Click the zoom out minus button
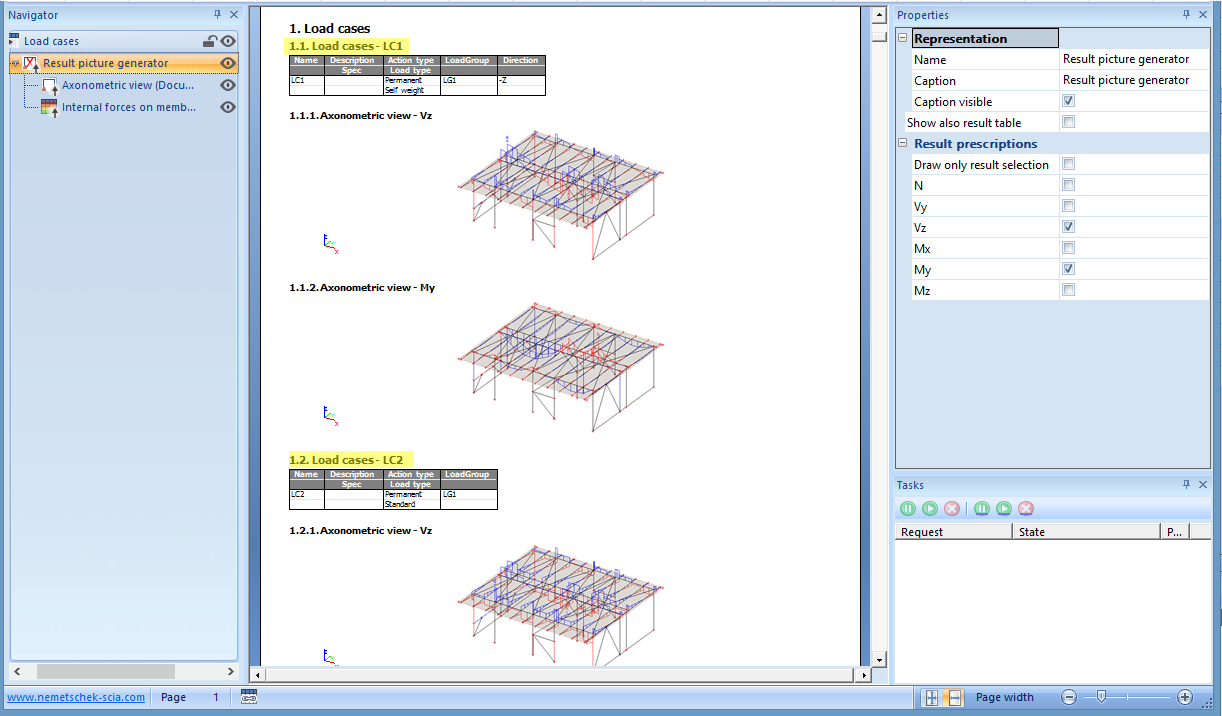 pyautogui.click(x=1069, y=697)
